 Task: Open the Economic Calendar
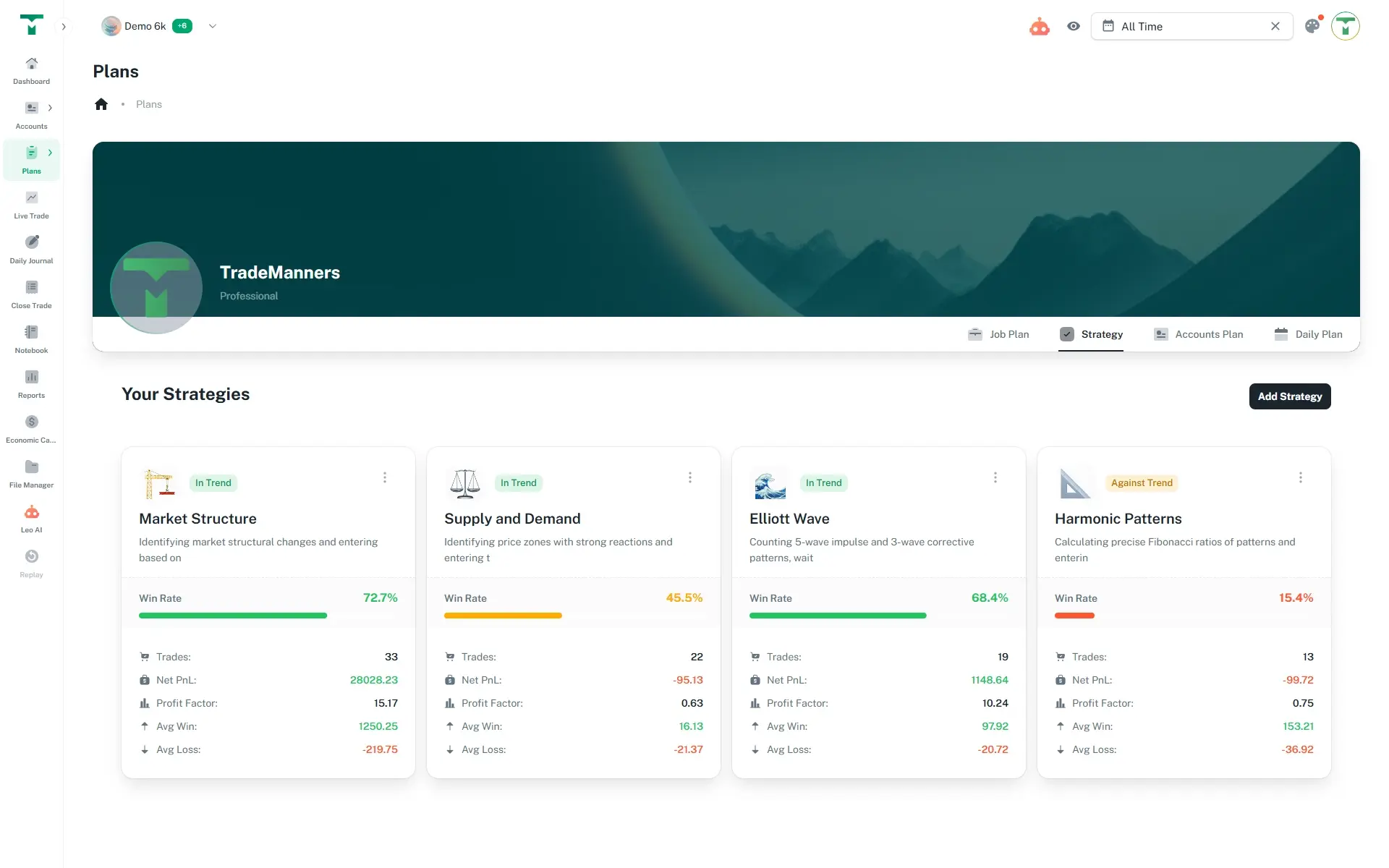pos(31,429)
